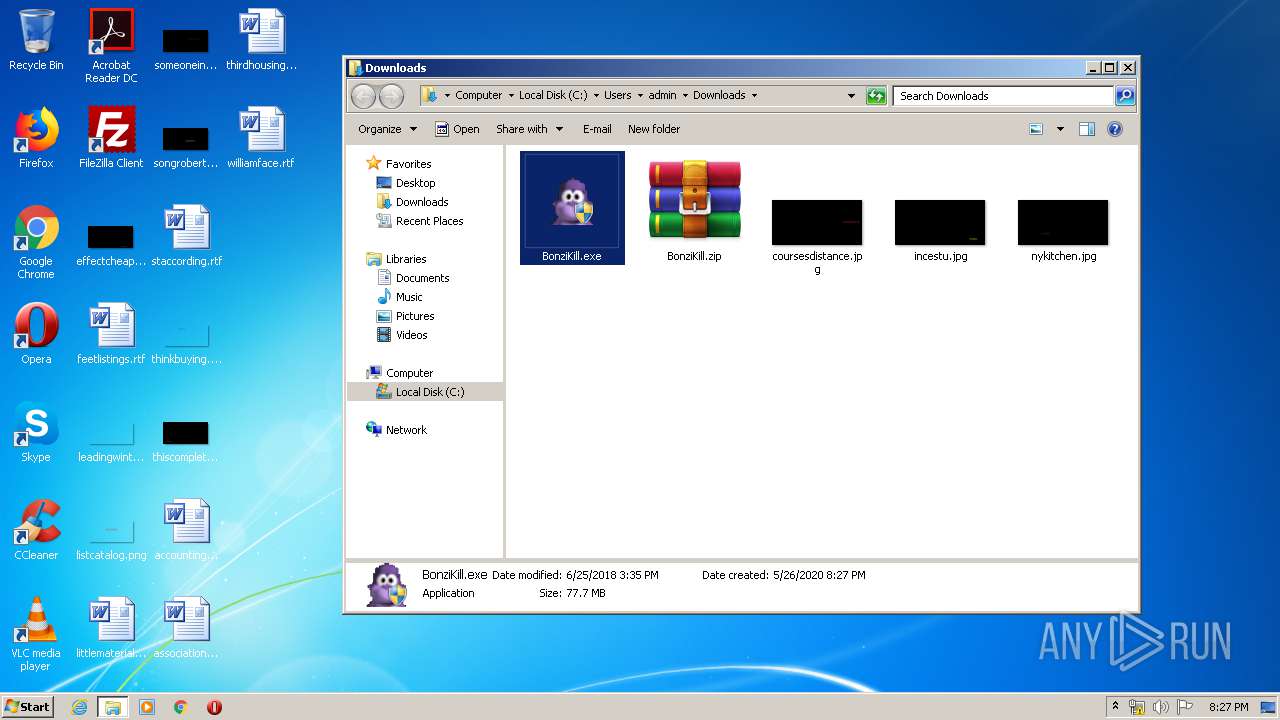This screenshot has width=1280, height=720.
Task: Show hidden system tray icons
Action: (x=1115, y=707)
